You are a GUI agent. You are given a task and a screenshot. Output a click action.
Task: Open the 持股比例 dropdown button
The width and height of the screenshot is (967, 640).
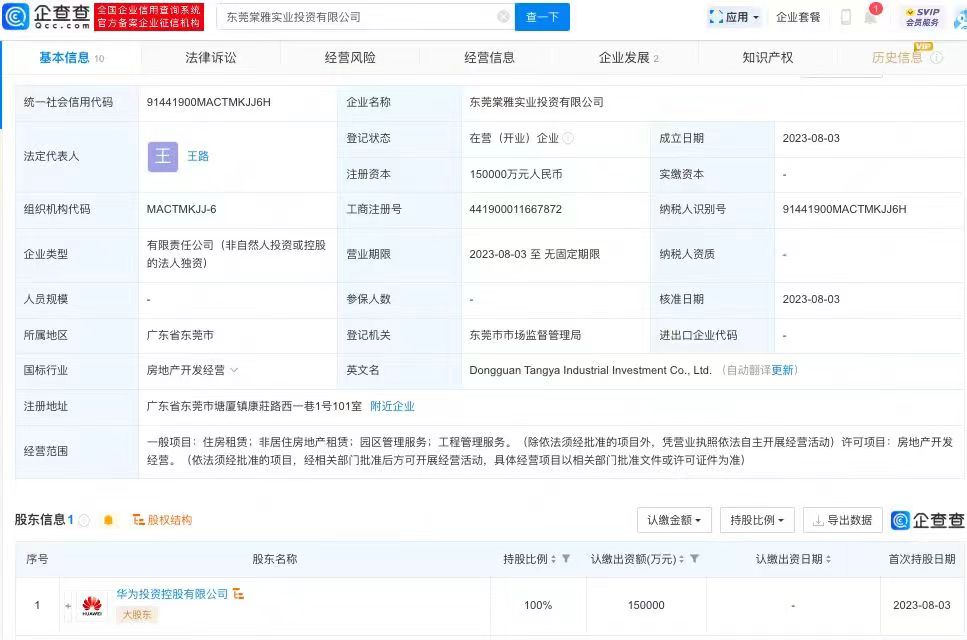coord(757,520)
